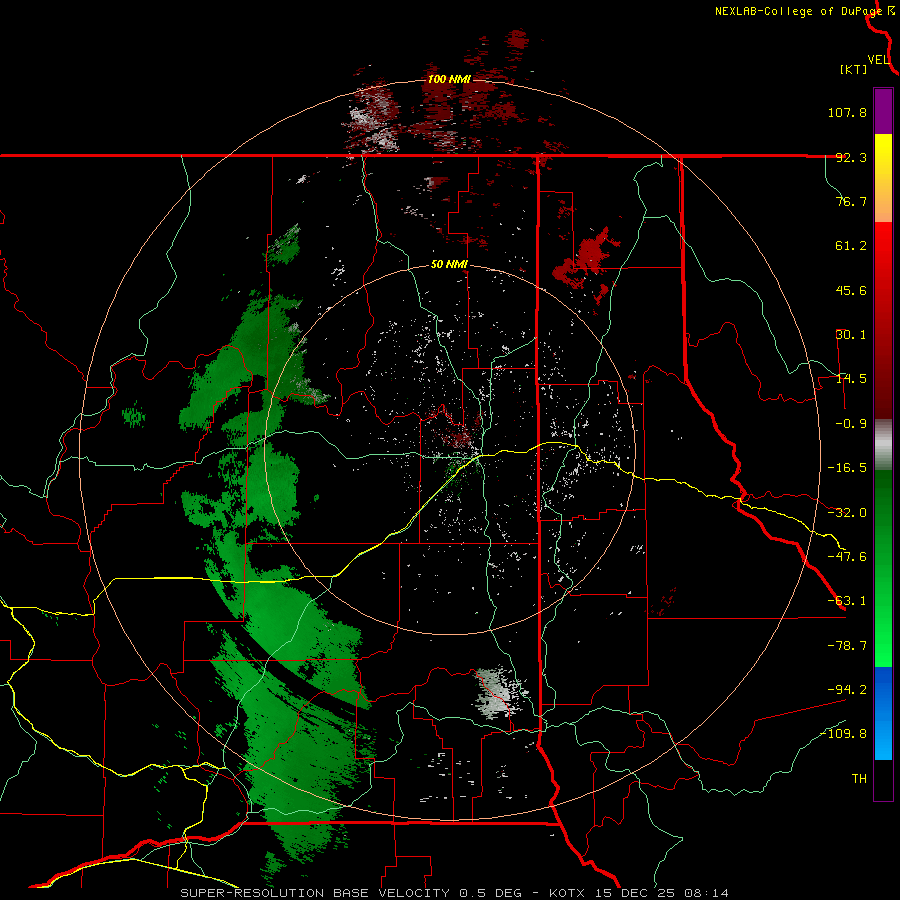Screen dimensions: 900x900
Task: Click the -0.9 scale value
Action: (x=851, y=424)
